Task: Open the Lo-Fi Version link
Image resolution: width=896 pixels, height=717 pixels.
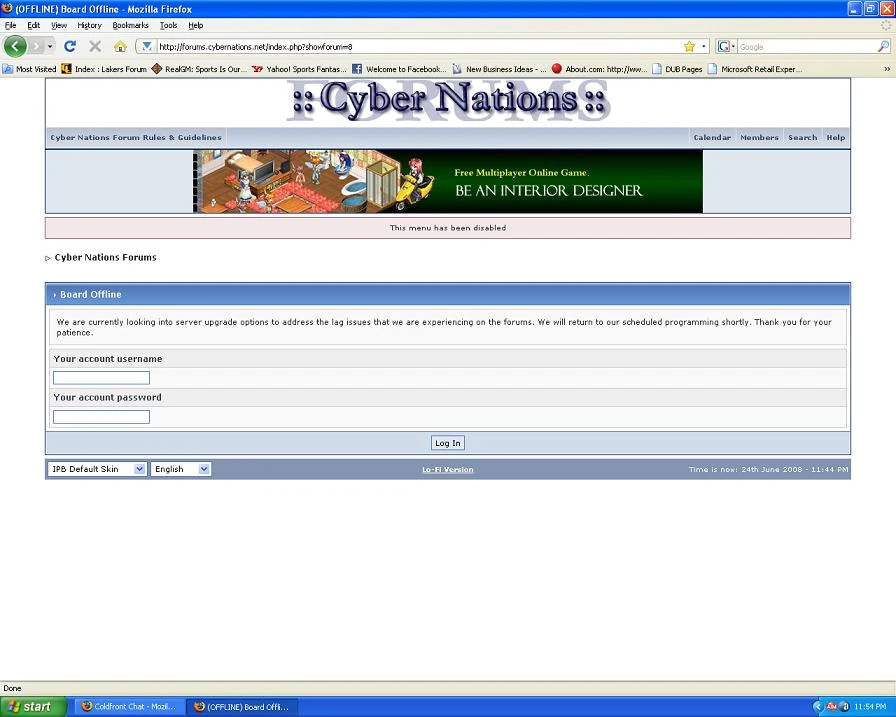Action: click(x=447, y=468)
